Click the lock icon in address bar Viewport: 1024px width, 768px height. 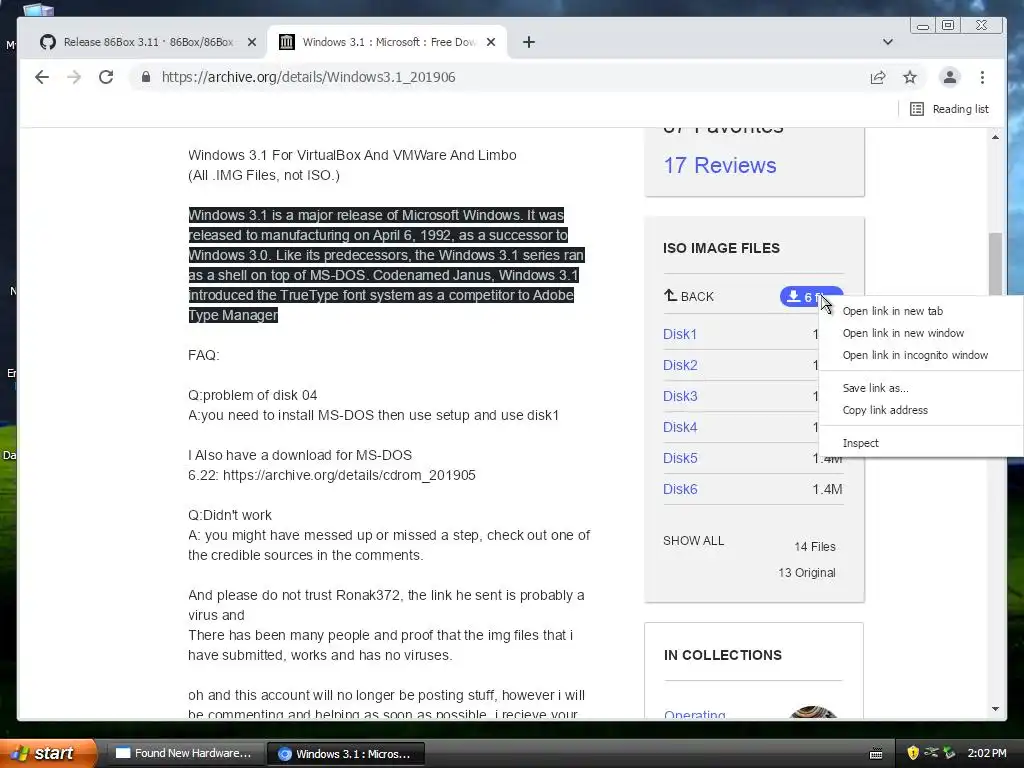click(x=146, y=77)
